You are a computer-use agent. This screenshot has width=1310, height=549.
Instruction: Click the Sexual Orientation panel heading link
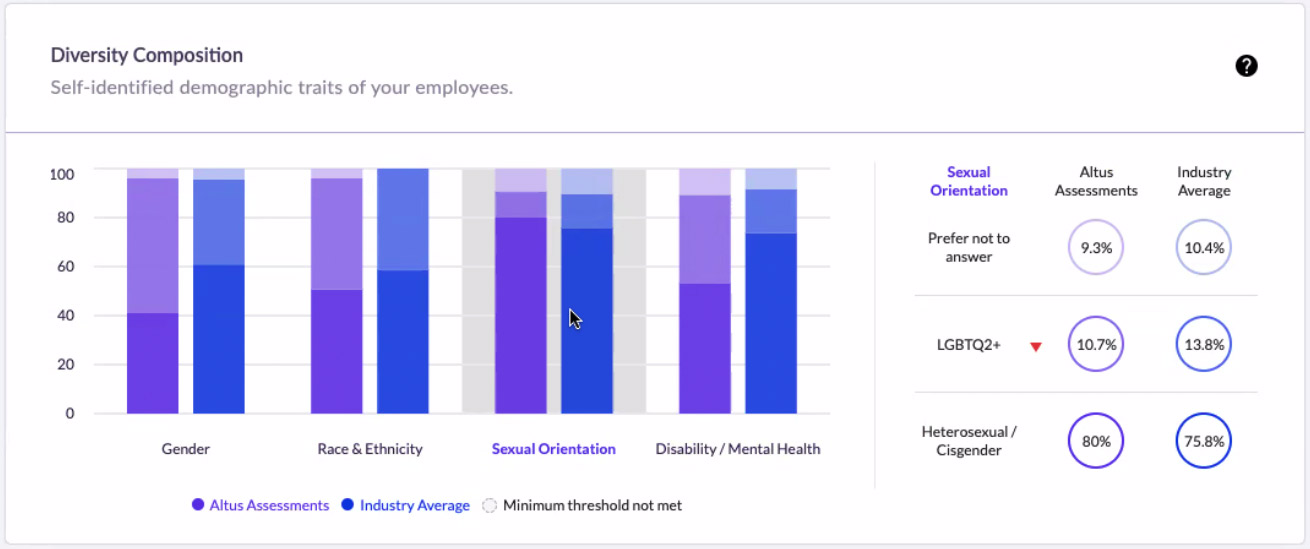[969, 181]
